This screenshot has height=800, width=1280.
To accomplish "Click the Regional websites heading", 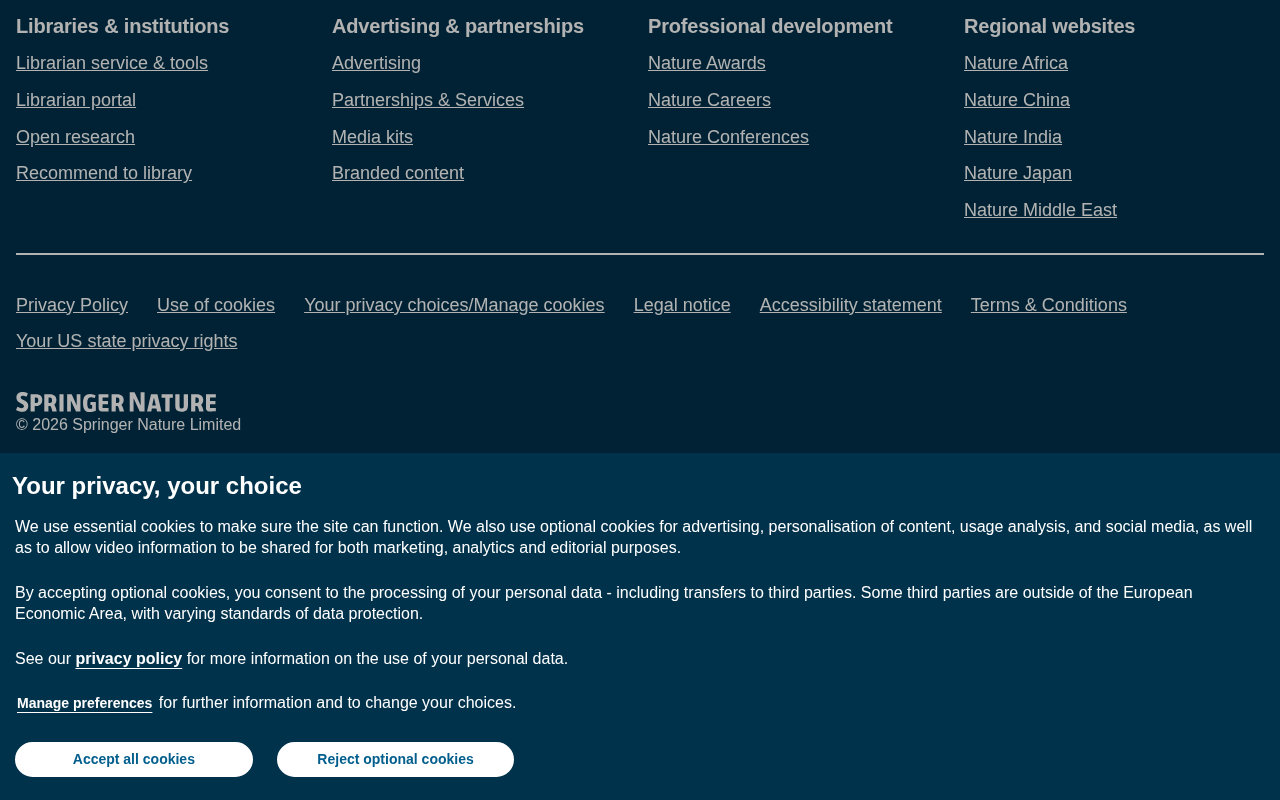I will pos(1049,26).
